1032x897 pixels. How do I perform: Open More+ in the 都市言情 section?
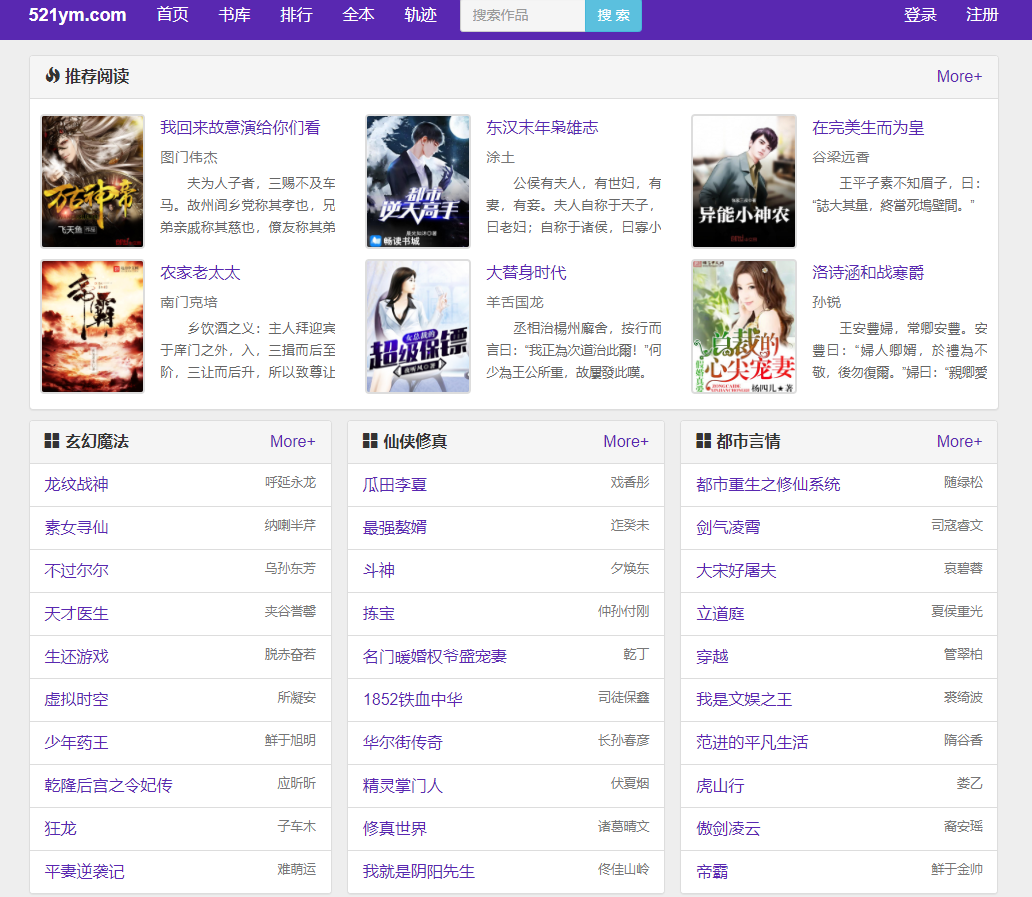pyautogui.click(x=959, y=442)
